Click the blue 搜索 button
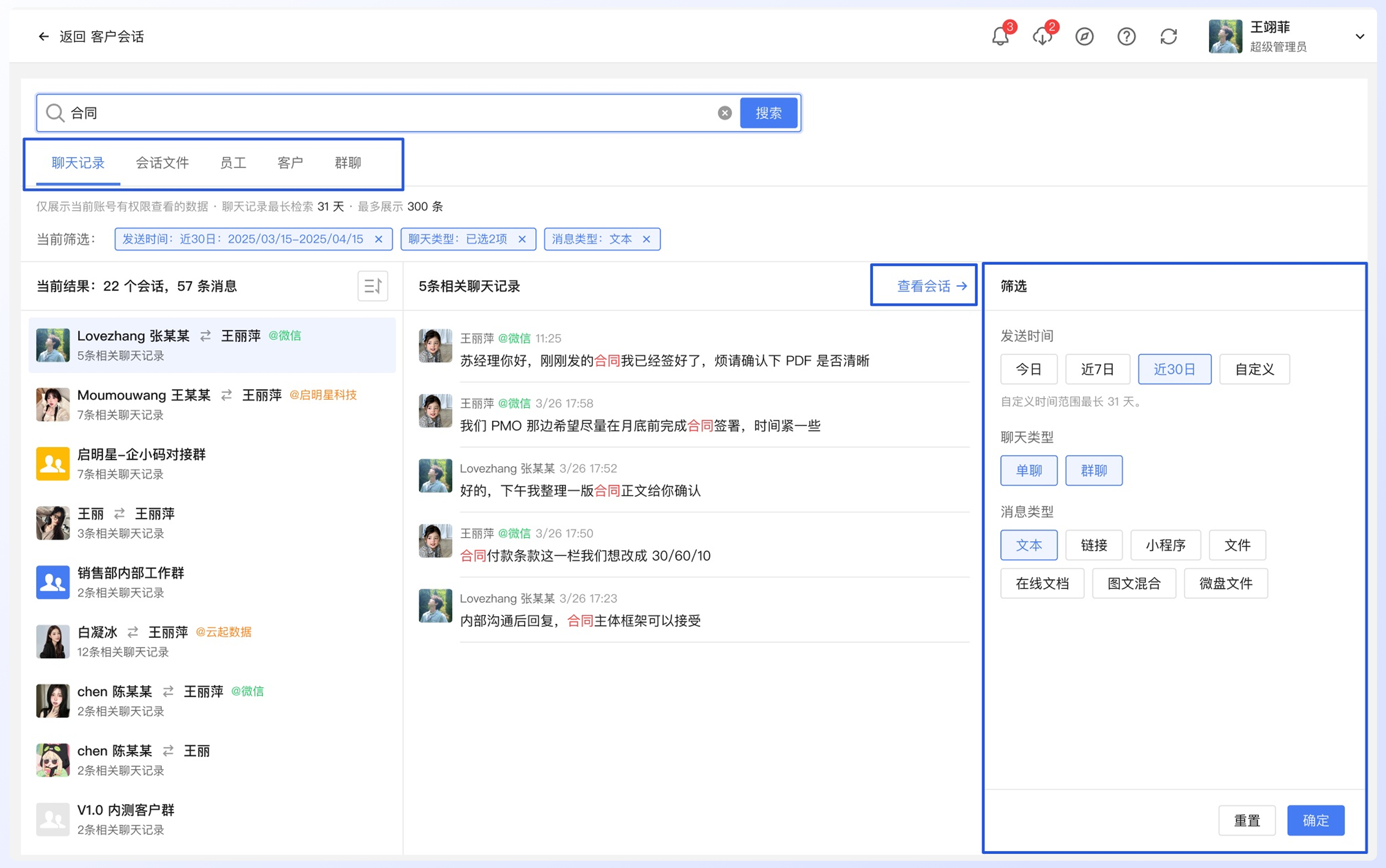Image resolution: width=1386 pixels, height=868 pixels. [x=768, y=113]
